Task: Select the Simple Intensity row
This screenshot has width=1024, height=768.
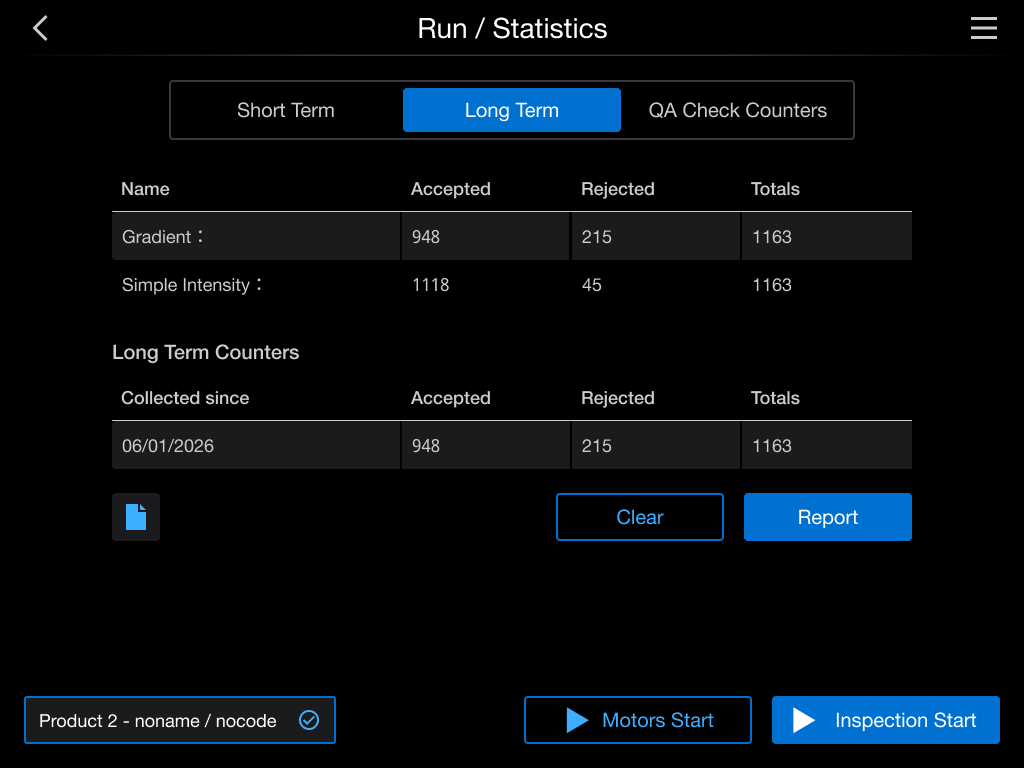Action: pos(511,285)
